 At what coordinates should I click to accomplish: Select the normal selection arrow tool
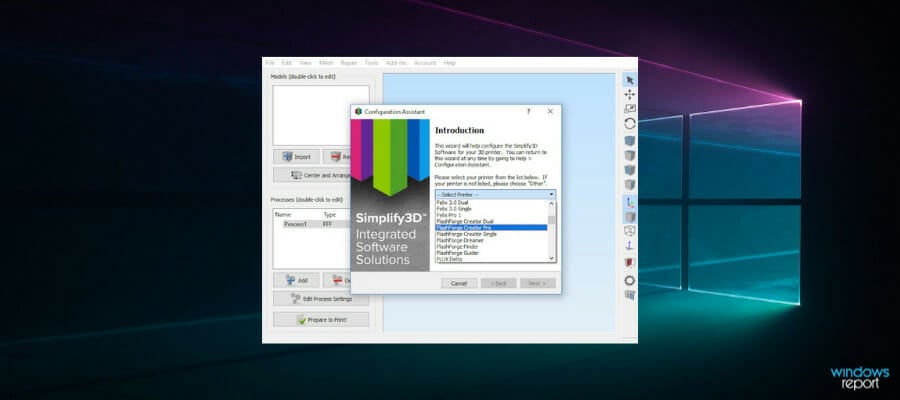click(630, 80)
